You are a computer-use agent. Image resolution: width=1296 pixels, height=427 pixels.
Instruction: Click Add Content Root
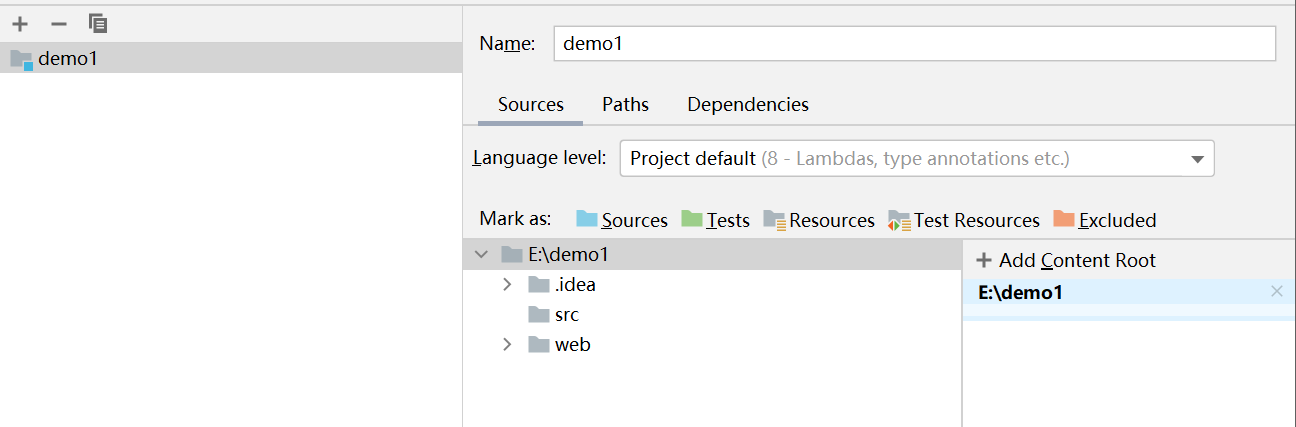coord(1066,261)
